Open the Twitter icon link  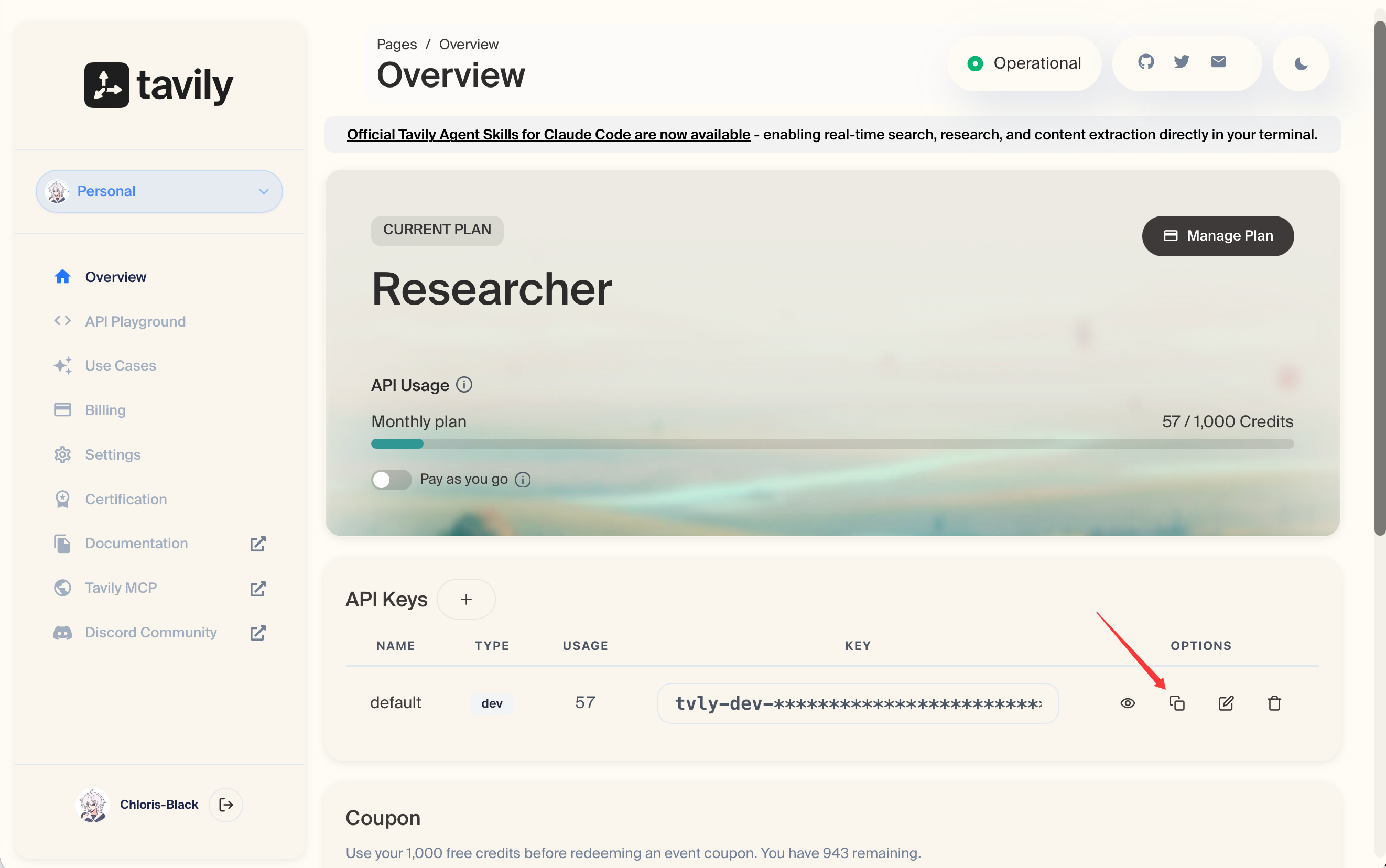pos(1182,61)
